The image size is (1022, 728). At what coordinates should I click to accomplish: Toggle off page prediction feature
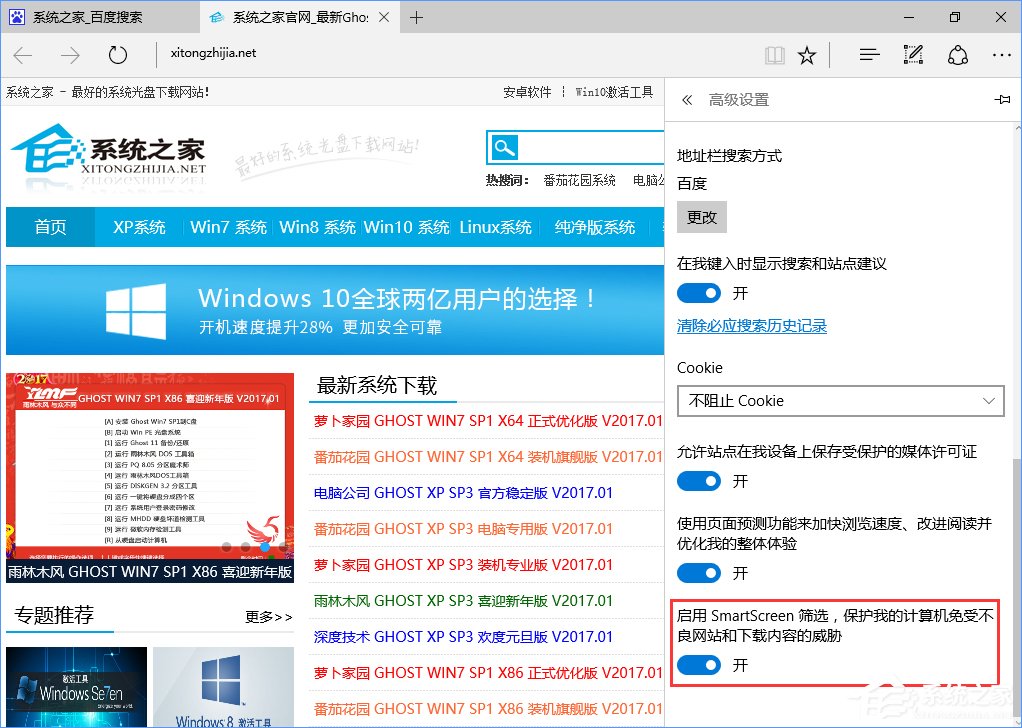pyautogui.click(x=699, y=572)
